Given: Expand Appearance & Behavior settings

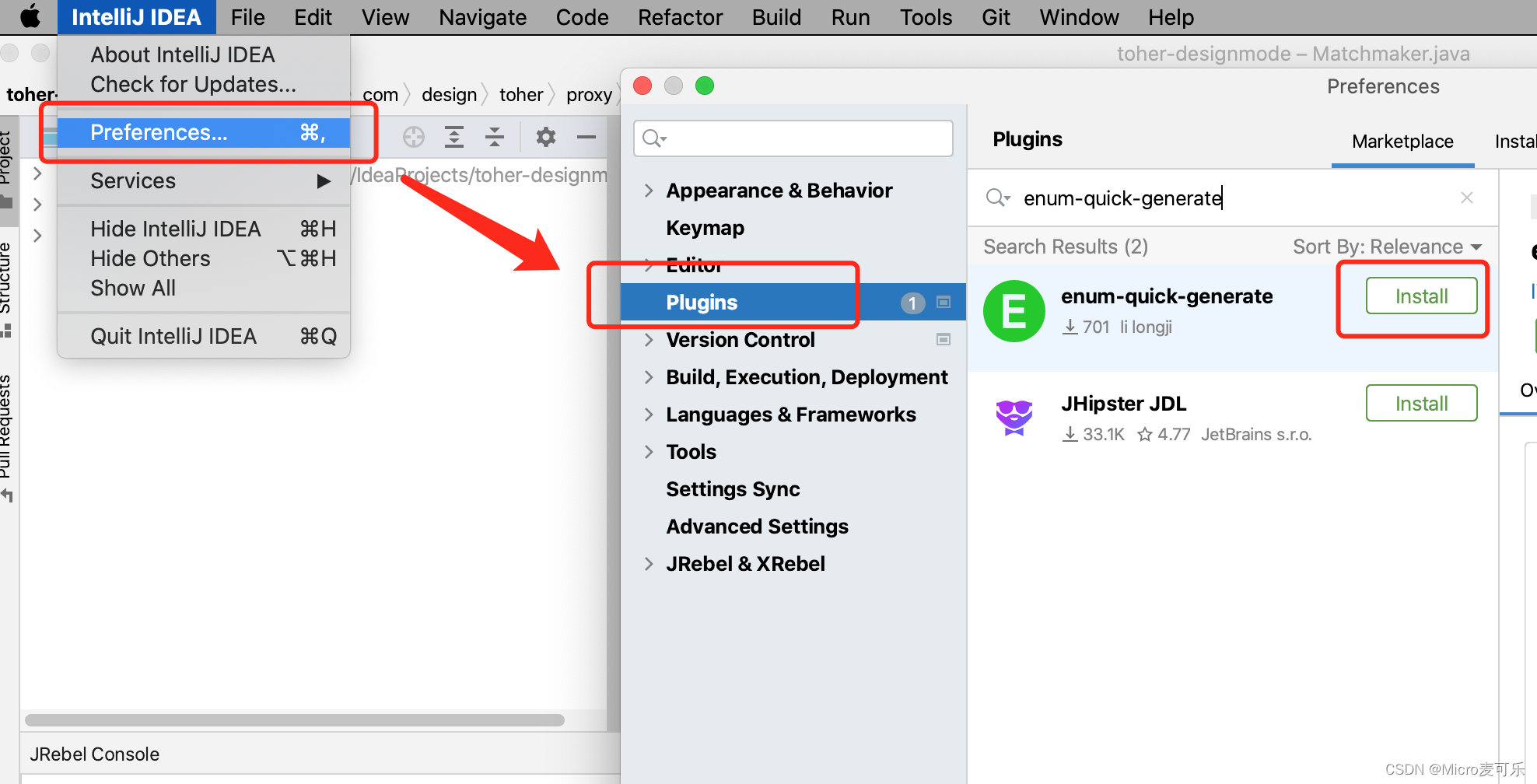Looking at the screenshot, I should [x=649, y=191].
